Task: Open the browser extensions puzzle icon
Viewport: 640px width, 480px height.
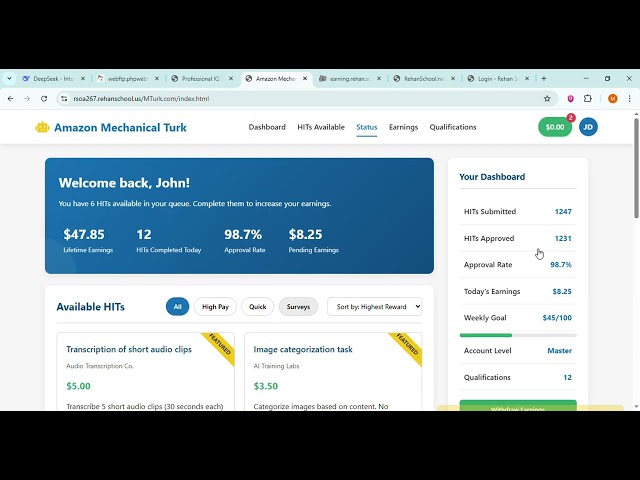Action: click(587, 98)
